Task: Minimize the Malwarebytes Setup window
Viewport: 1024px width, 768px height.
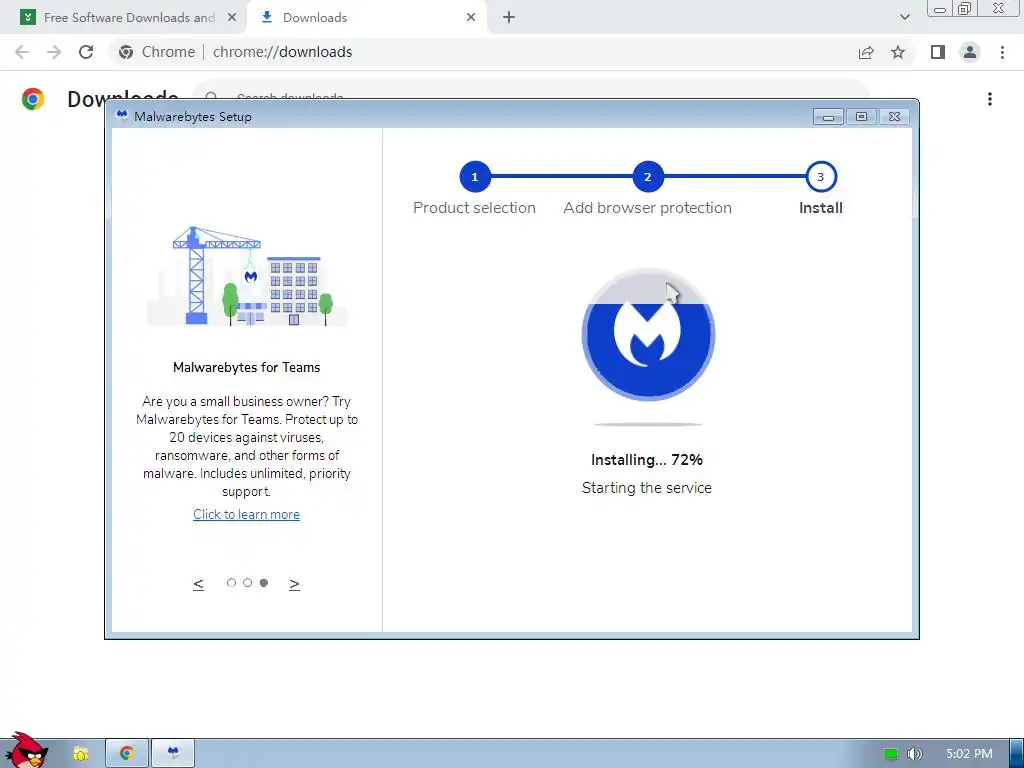Action: click(x=828, y=117)
